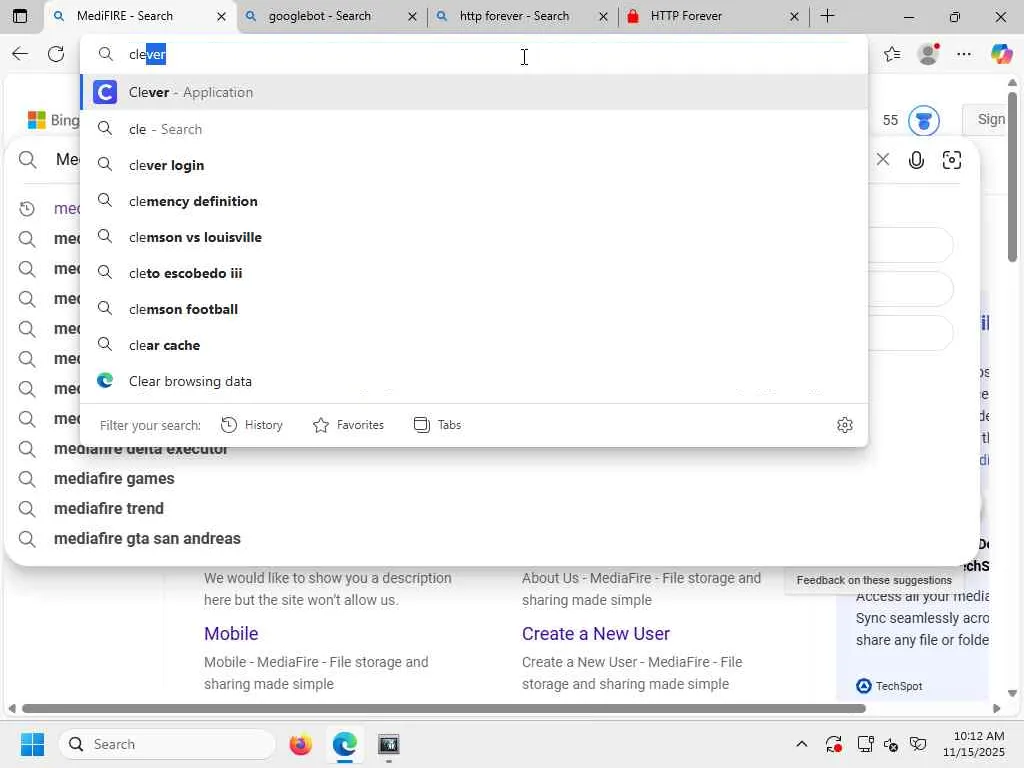The image size is (1024, 768).
Task: Open the browser profile avatar
Action: click(928, 54)
